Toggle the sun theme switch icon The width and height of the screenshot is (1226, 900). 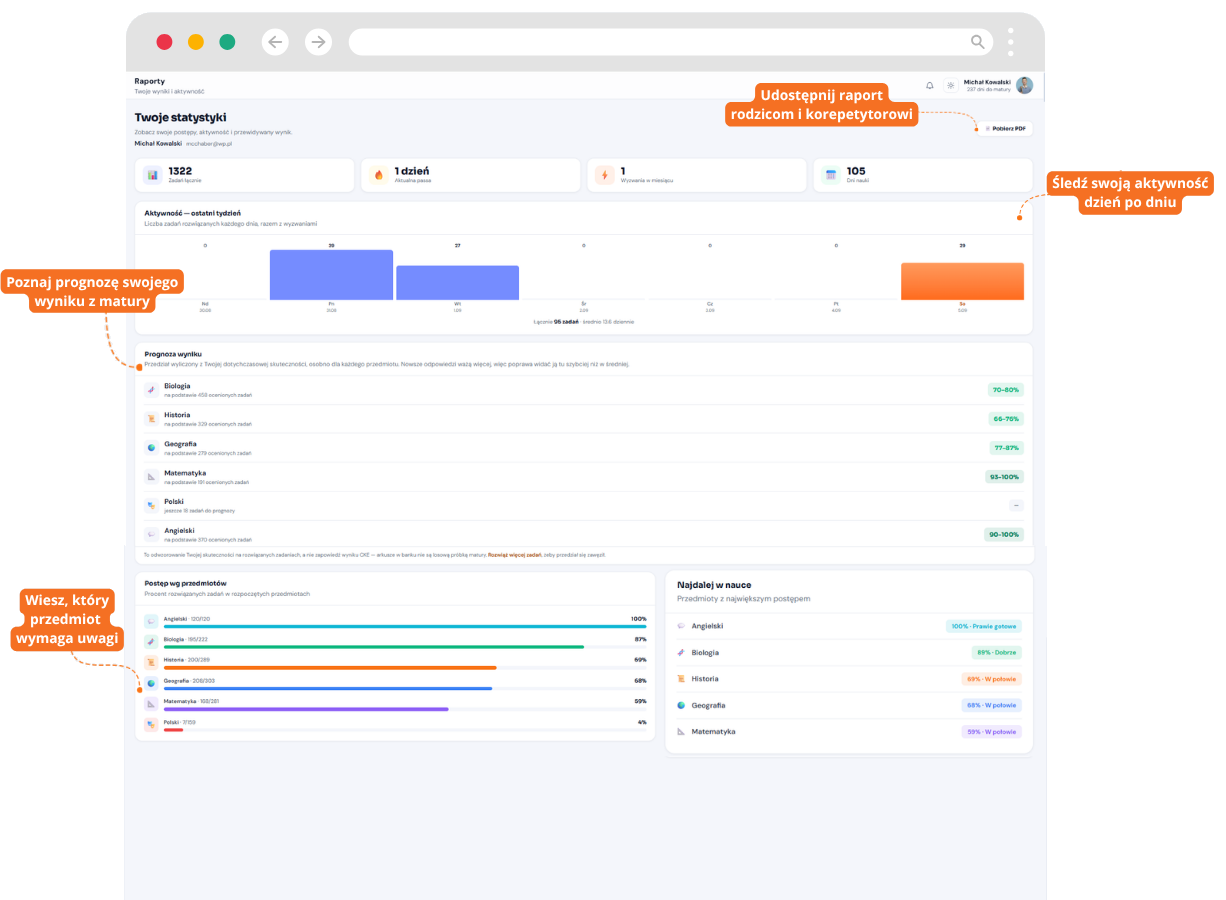950,86
